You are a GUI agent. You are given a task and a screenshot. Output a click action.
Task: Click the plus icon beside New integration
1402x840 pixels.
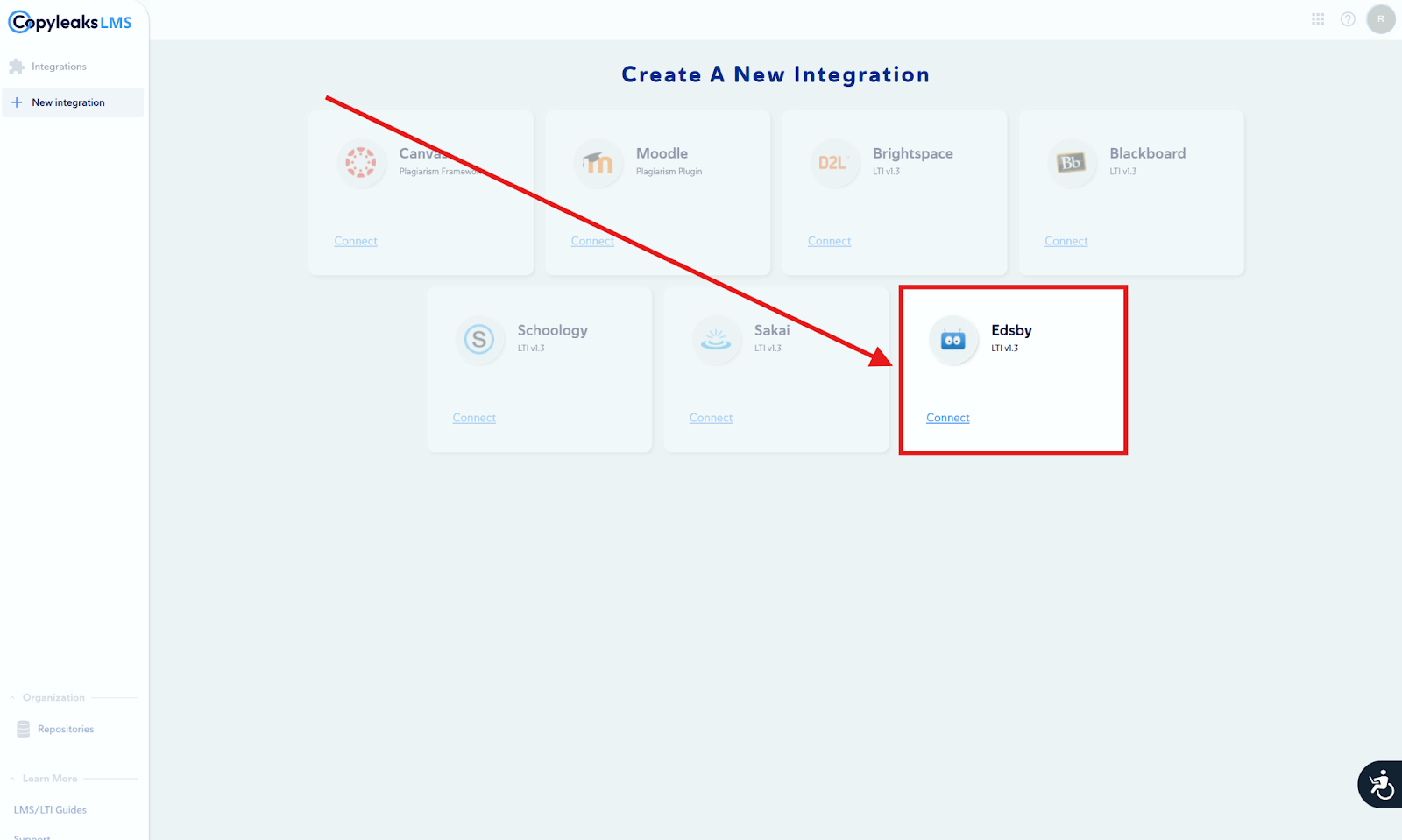[17, 102]
